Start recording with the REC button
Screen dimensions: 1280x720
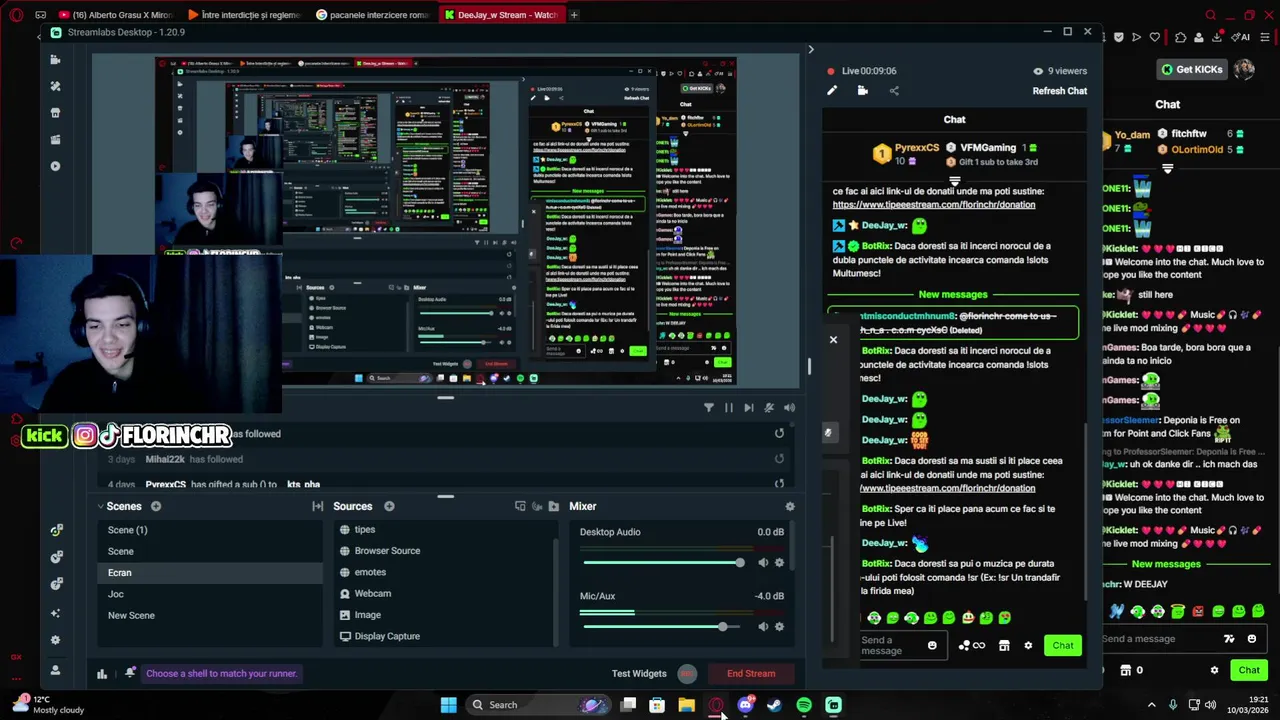[x=687, y=674]
